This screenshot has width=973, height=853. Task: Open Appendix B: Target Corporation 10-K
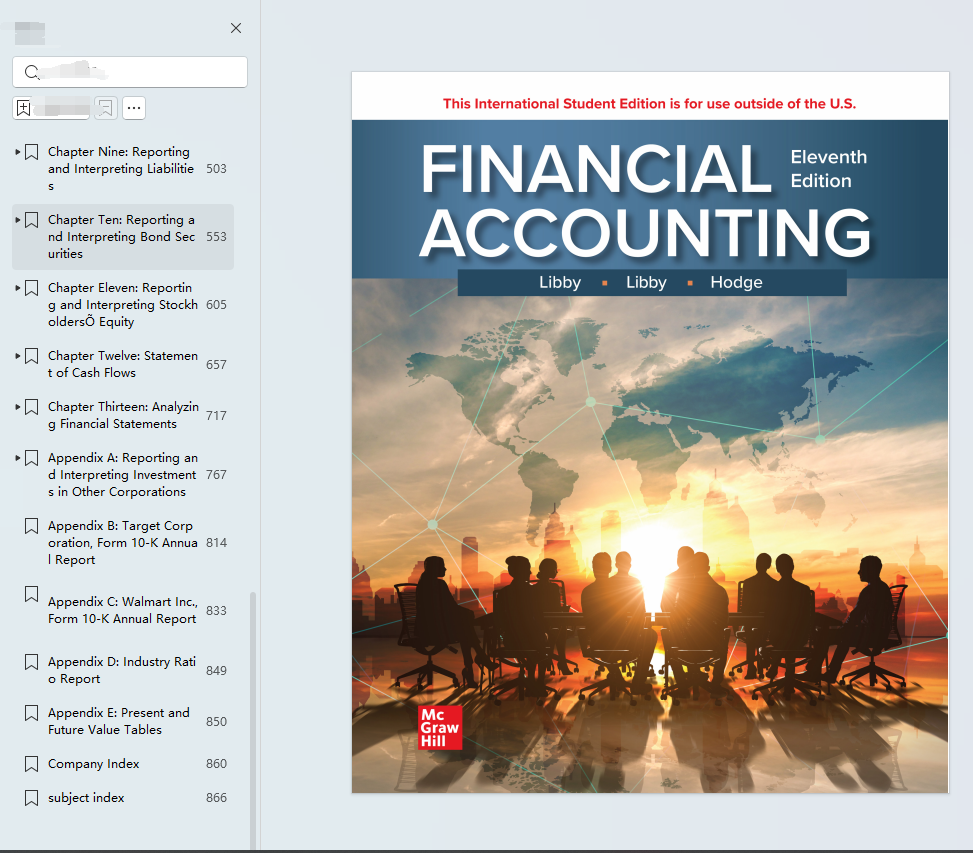click(x=123, y=543)
